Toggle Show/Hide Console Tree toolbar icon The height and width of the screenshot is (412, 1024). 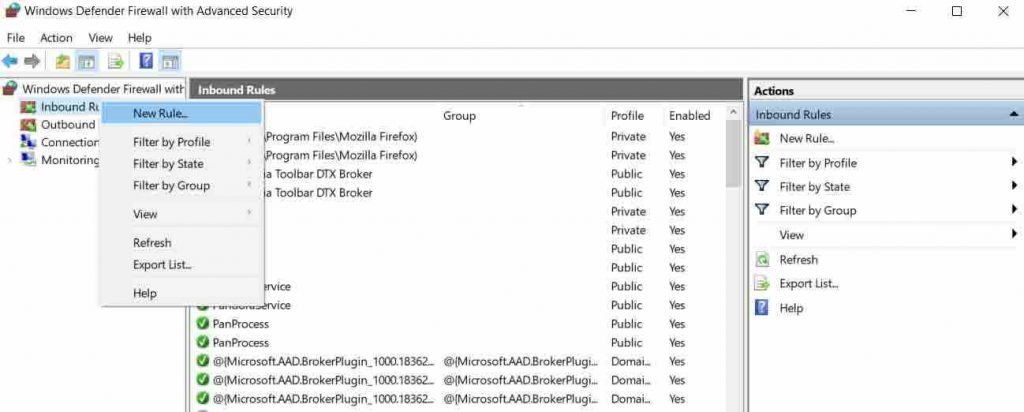pos(86,61)
